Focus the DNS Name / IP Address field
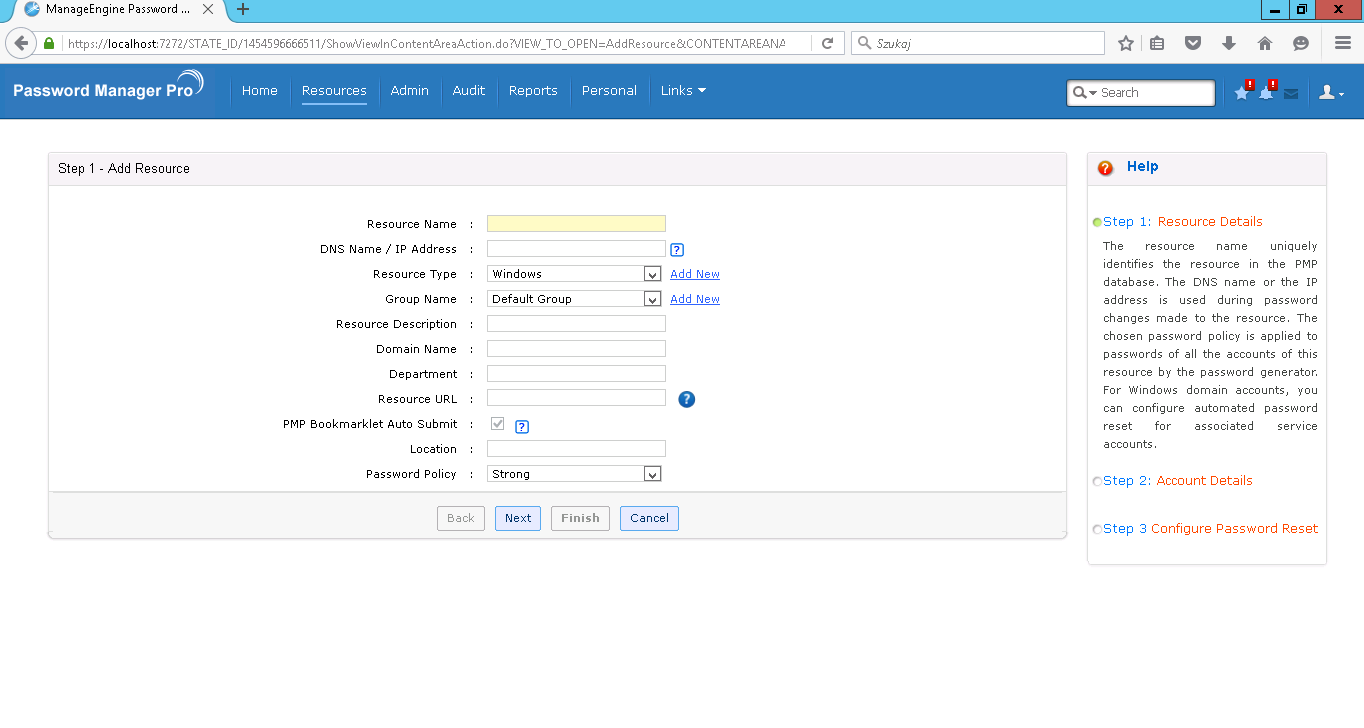This screenshot has height=728, width=1364. click(x=576, y=249)
